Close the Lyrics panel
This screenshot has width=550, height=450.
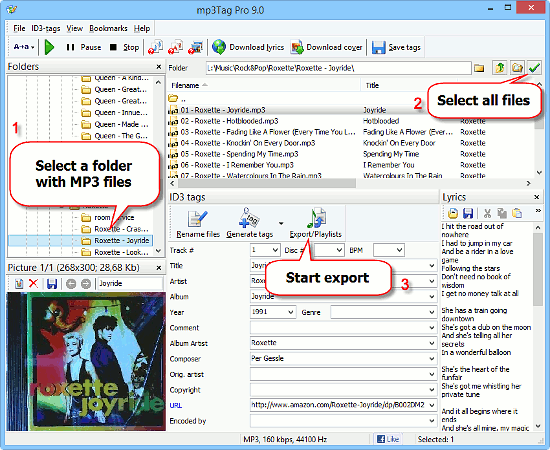pyautogui.click(x=537, y=197)
